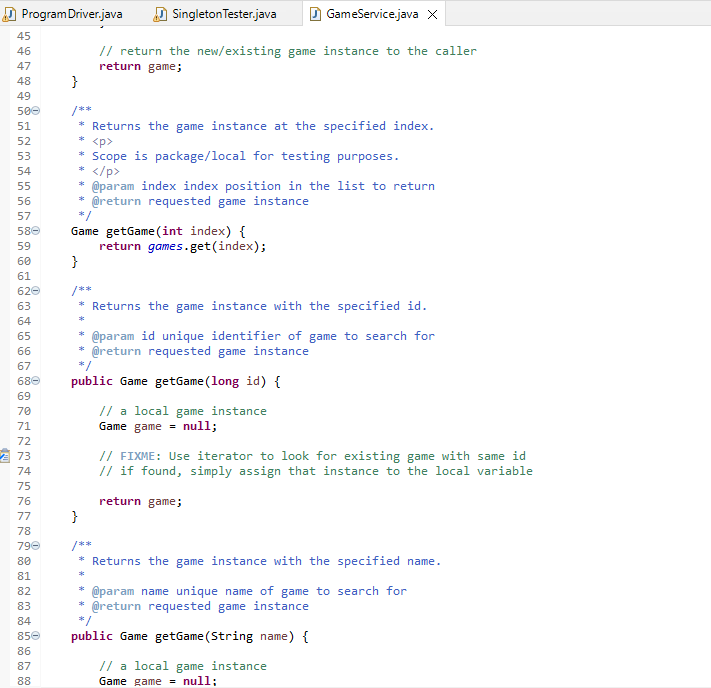Click '@param index' tag at line 55
Screen dimensions: 711x688
pos(134,186)
